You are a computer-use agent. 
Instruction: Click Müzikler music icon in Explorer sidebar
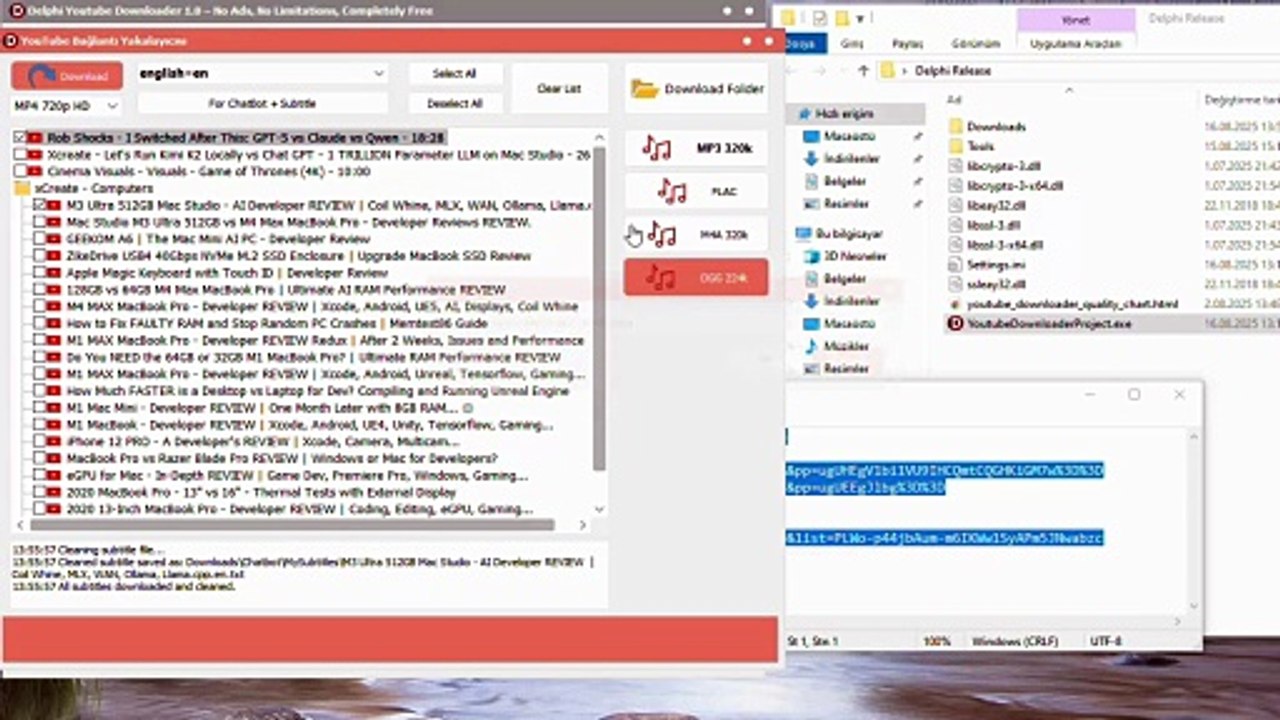(x=811, y=346)
